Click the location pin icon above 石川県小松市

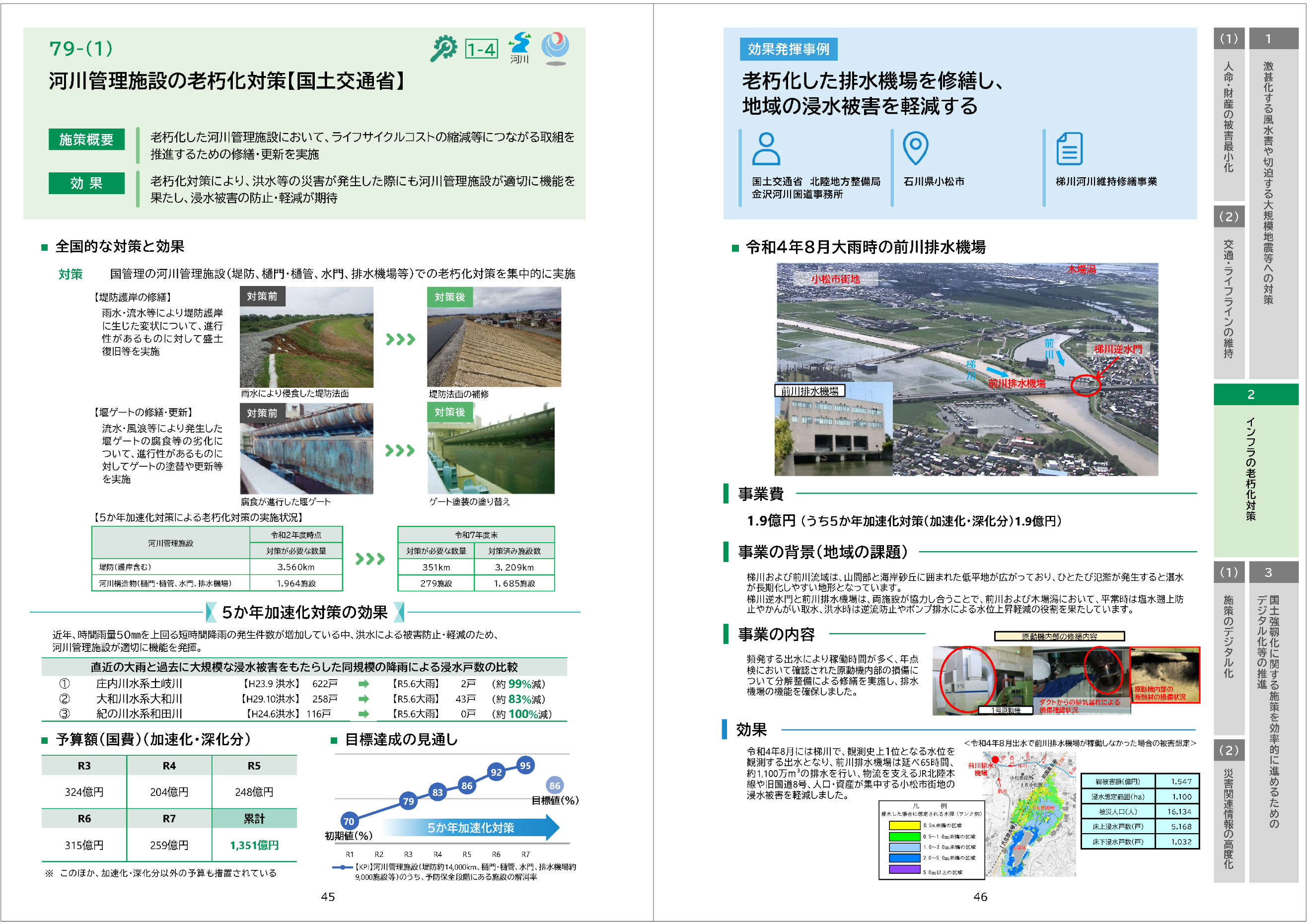coord(915,148)
